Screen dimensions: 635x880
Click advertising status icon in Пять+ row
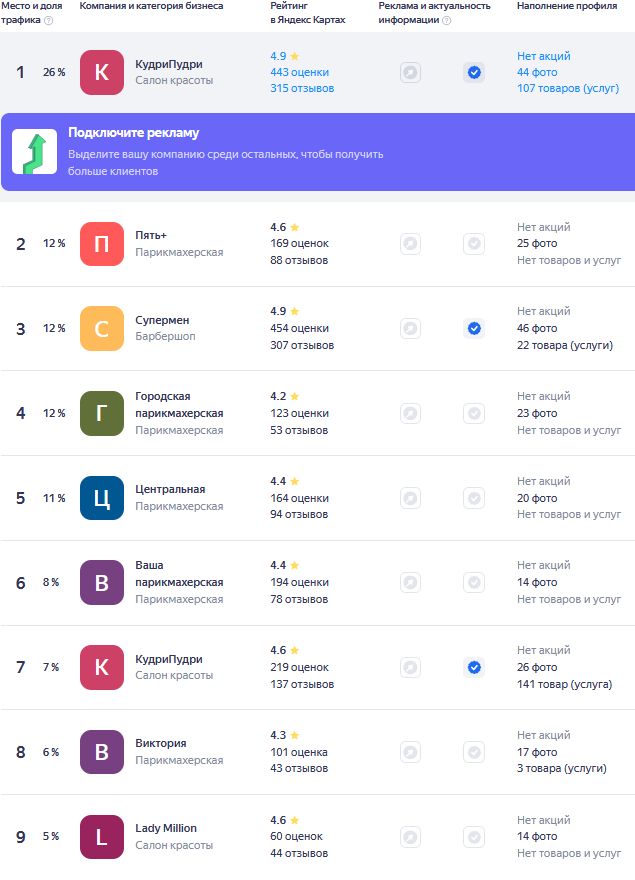click(x=410, y=243)
